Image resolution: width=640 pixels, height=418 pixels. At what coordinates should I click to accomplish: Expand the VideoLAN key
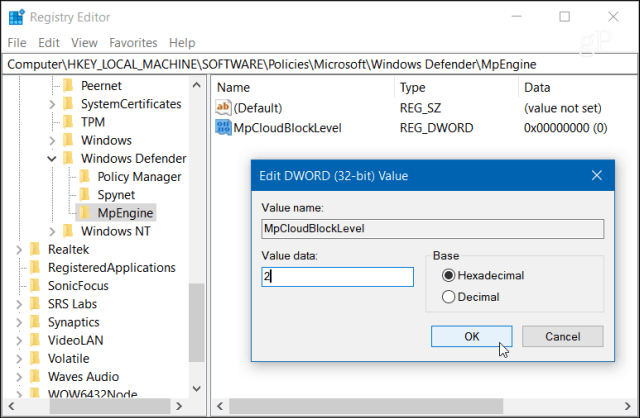click(19, 341)
